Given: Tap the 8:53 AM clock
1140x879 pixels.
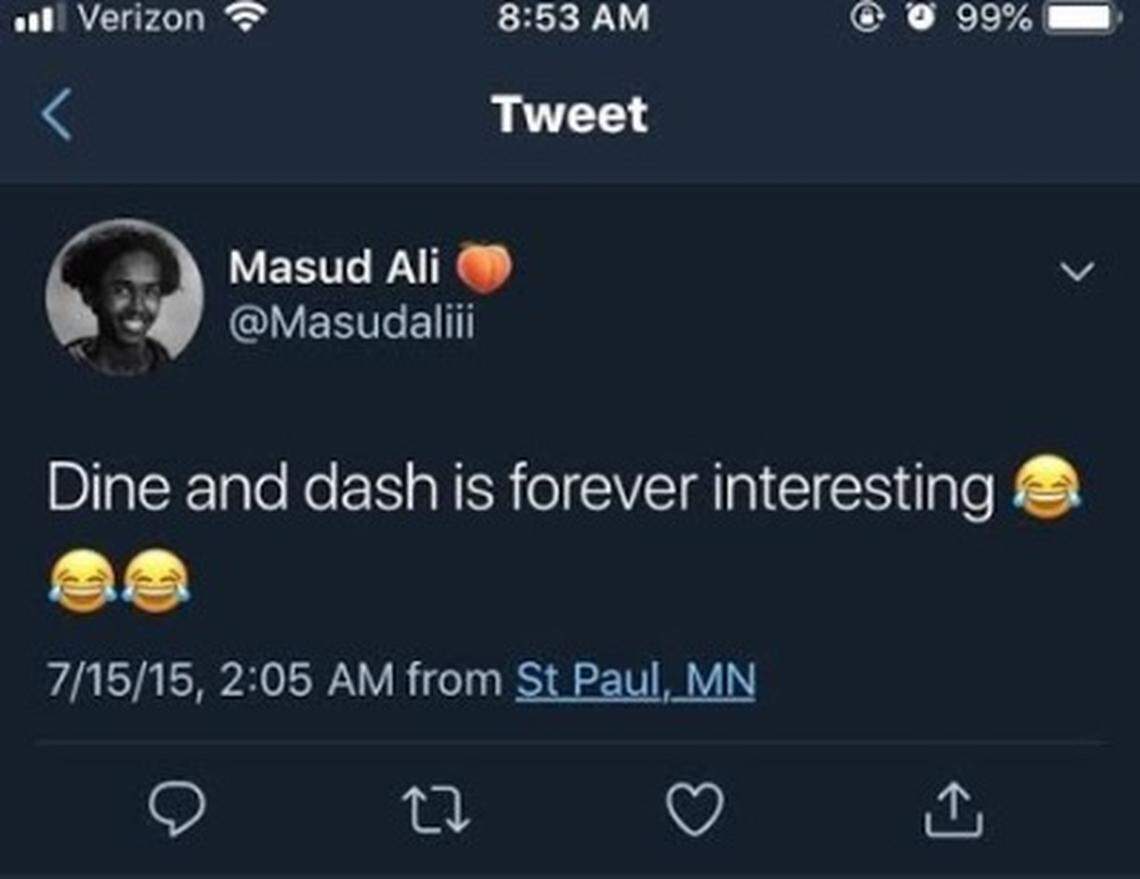Looking at the screenshot, I should [572, 17].
